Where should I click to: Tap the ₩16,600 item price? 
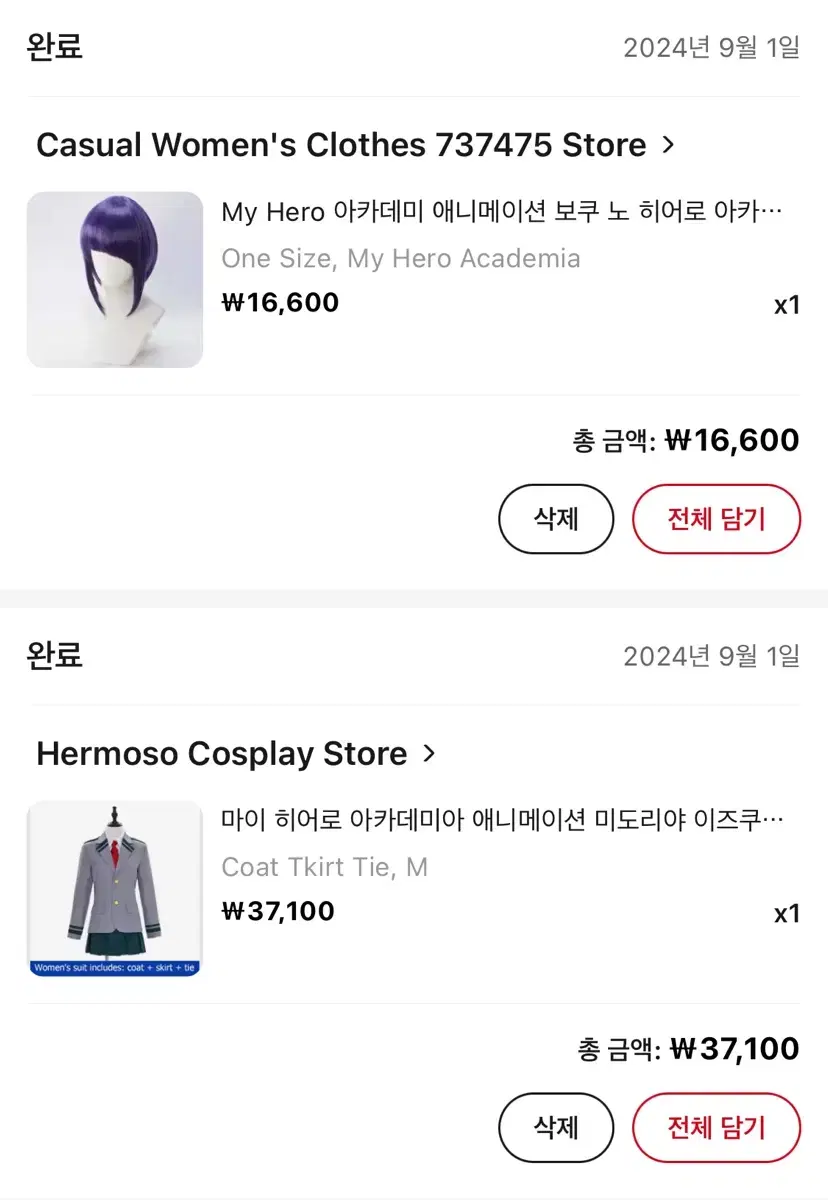(x=280, y=303)
